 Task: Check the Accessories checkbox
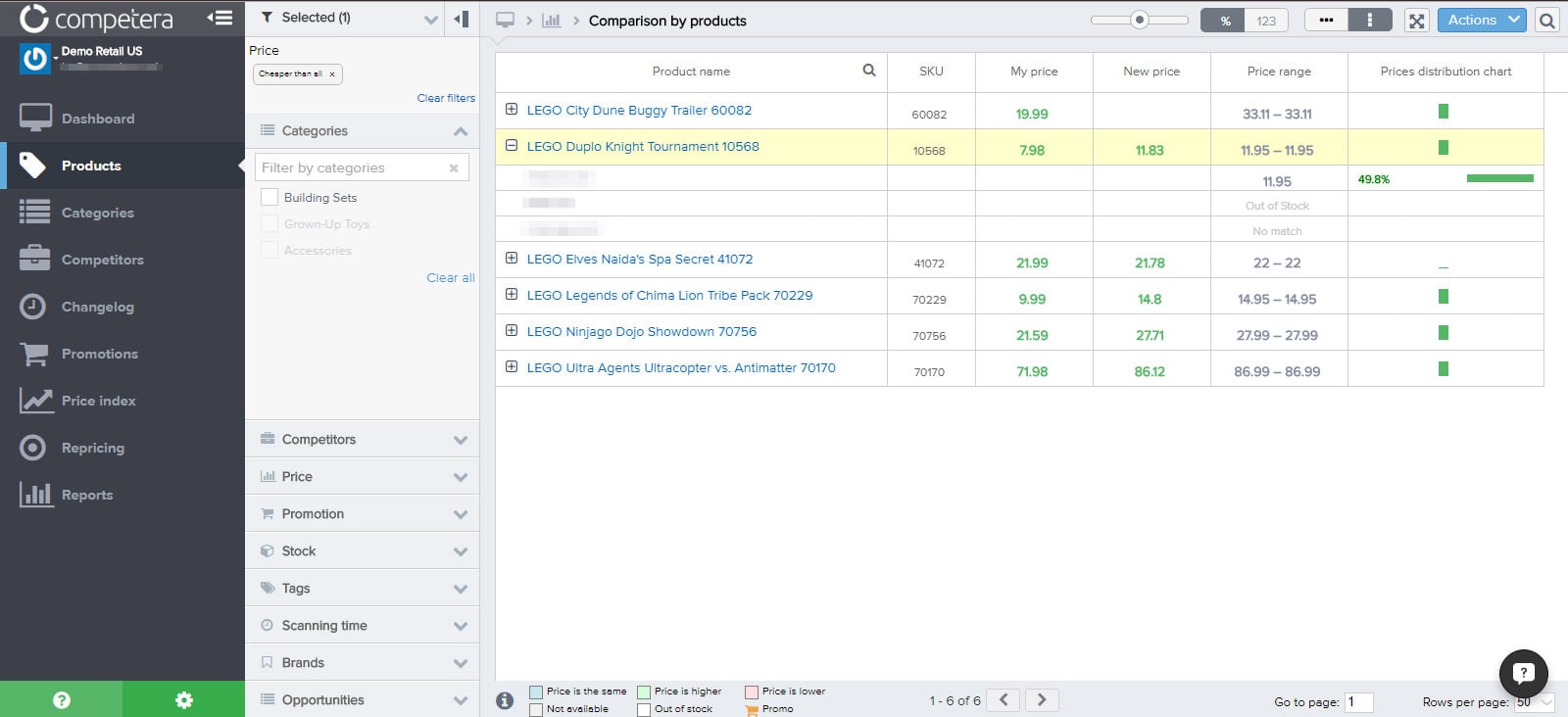point(269,250)
